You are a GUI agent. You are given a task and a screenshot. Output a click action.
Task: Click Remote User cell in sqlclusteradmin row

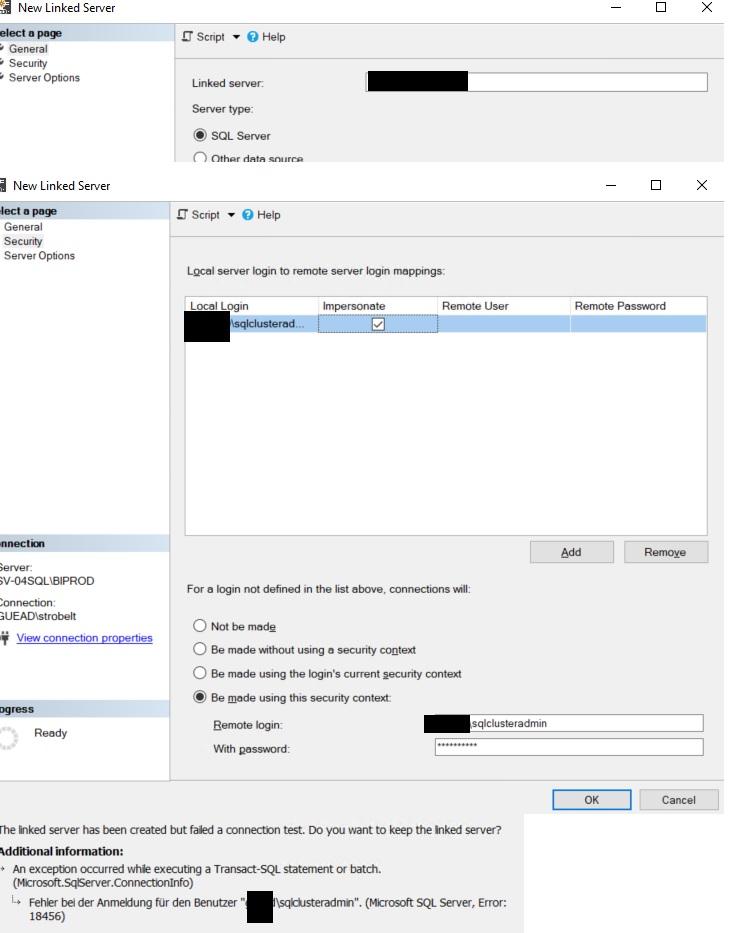pos(504,324)
